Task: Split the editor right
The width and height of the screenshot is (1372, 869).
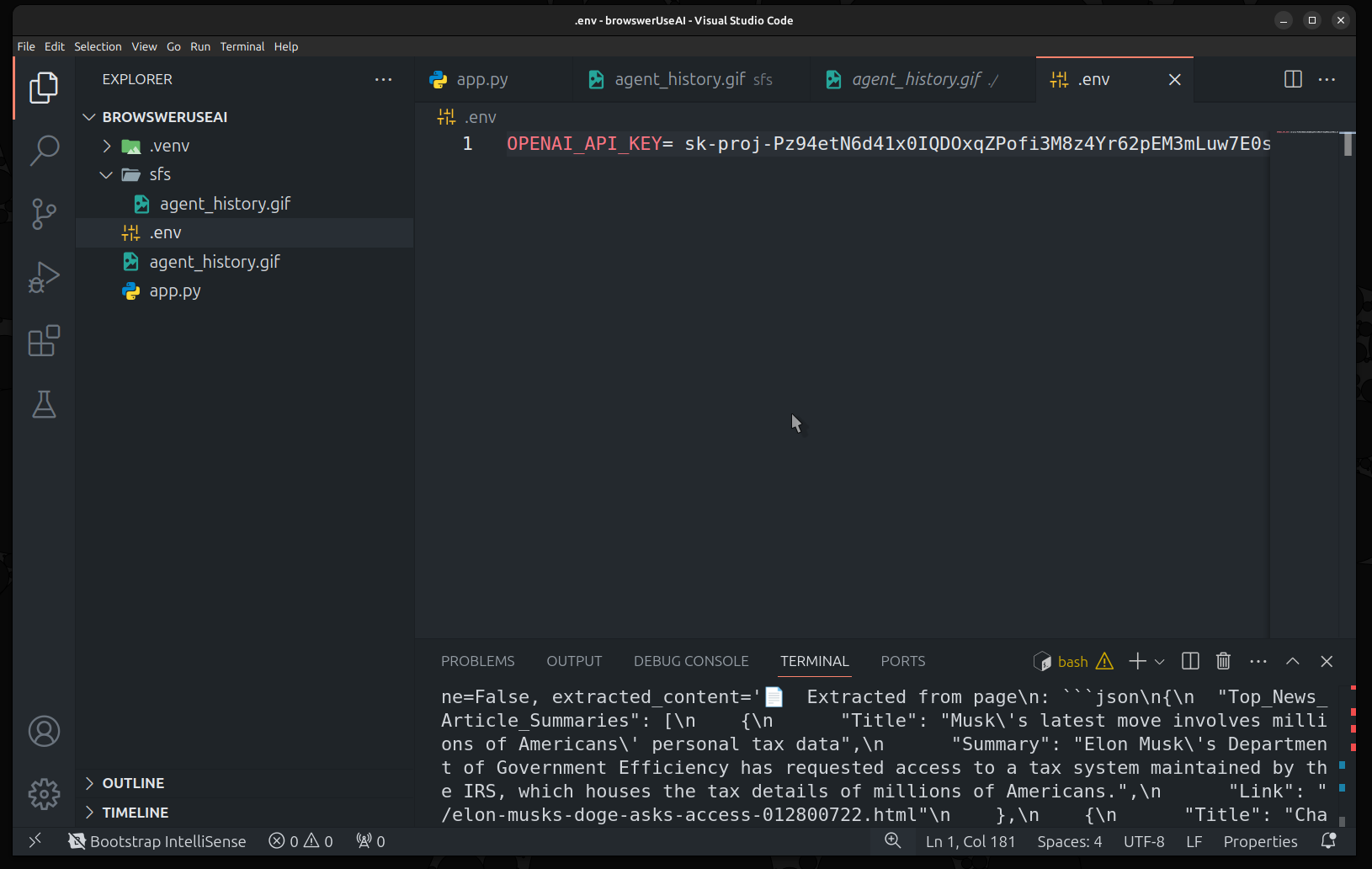Action: 1293,79
